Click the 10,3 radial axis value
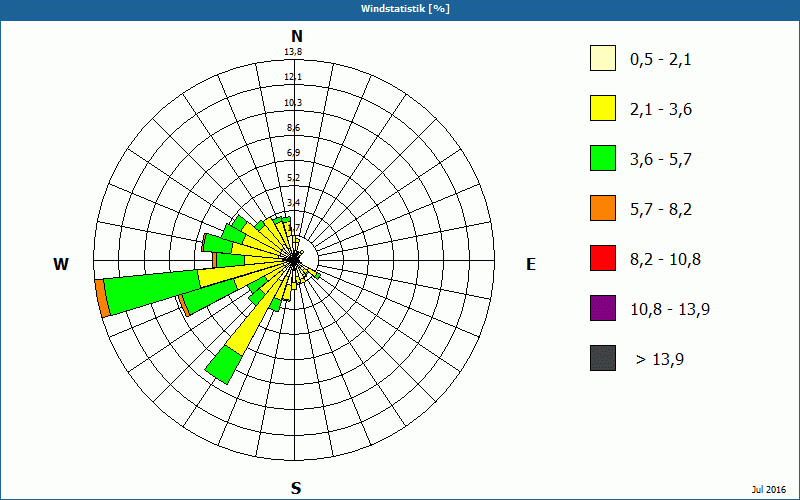 pyautogui.click(x=293, y=103)
